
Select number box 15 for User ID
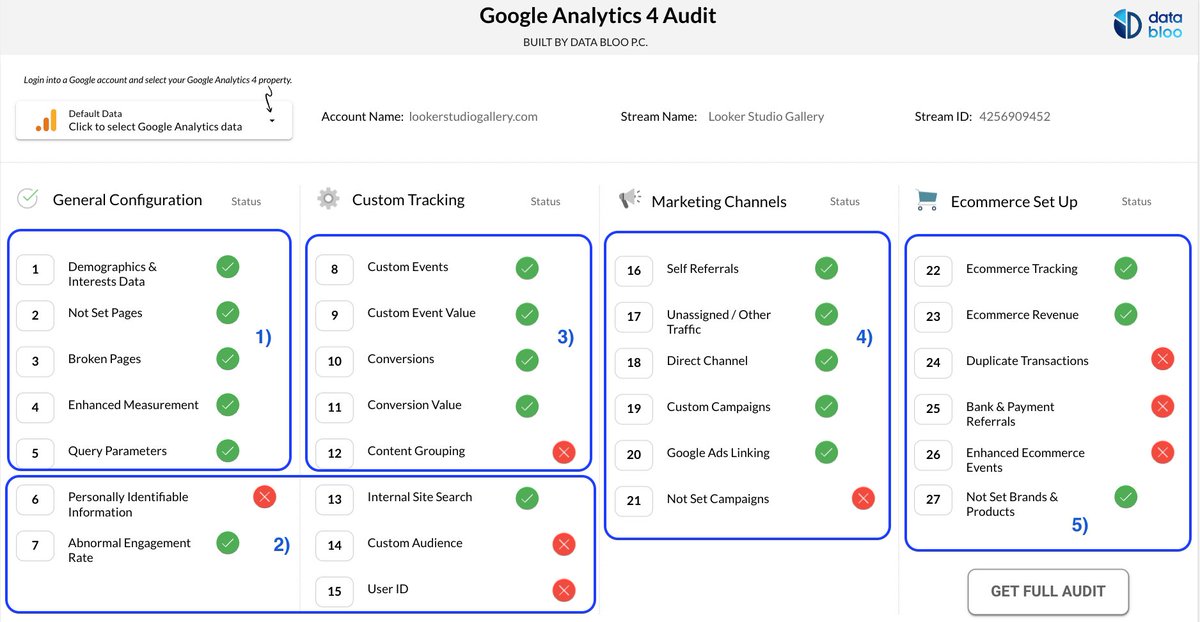click(334, 591)
